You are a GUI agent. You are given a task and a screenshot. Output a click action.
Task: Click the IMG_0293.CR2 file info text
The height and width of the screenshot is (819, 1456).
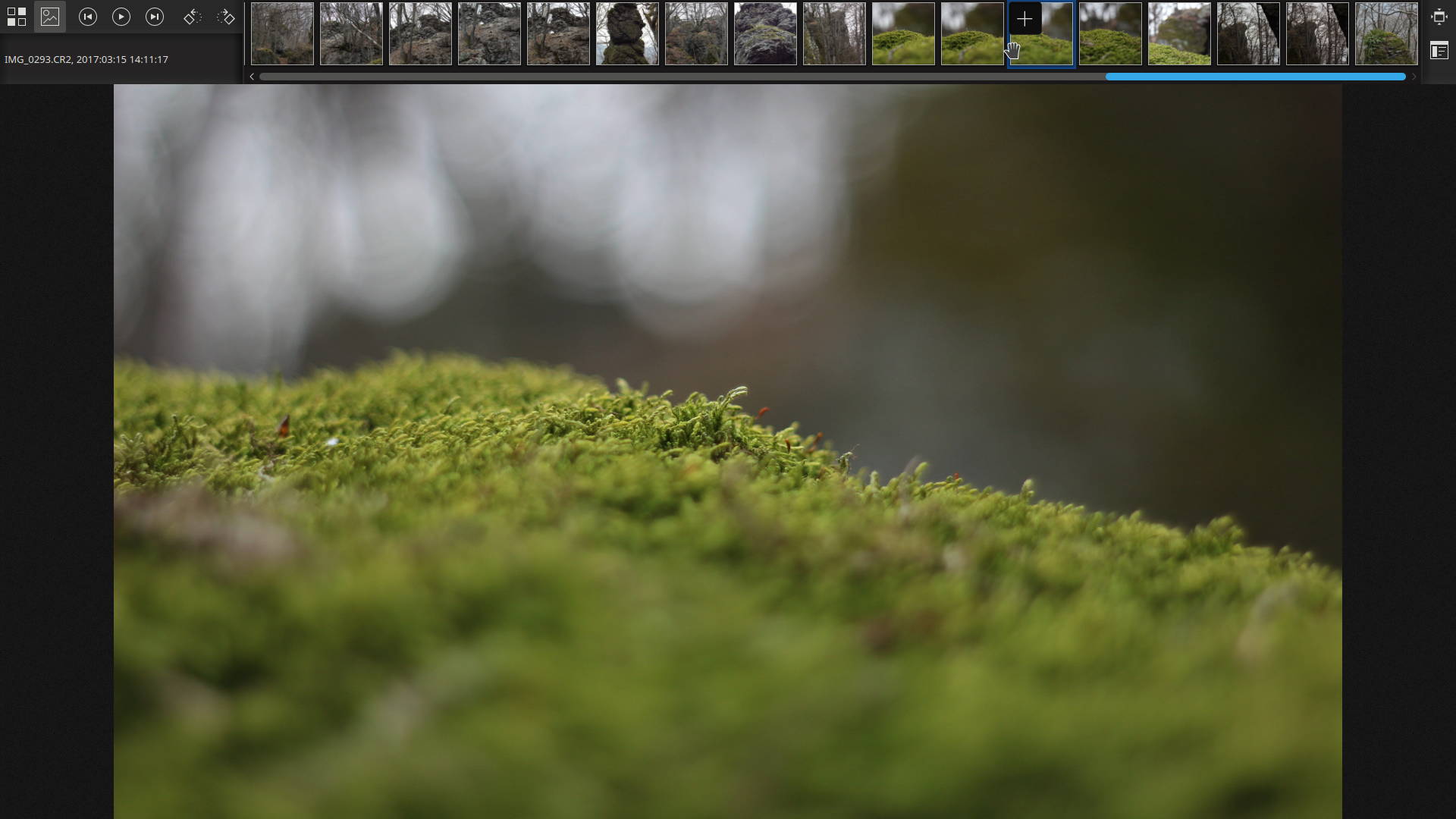coord(86,59)
